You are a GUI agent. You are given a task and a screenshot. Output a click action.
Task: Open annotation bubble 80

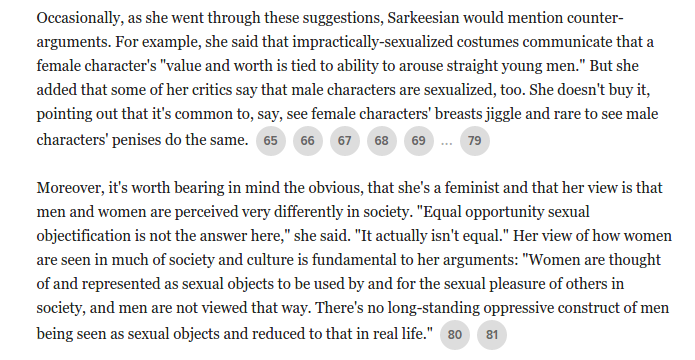(455, 334)
